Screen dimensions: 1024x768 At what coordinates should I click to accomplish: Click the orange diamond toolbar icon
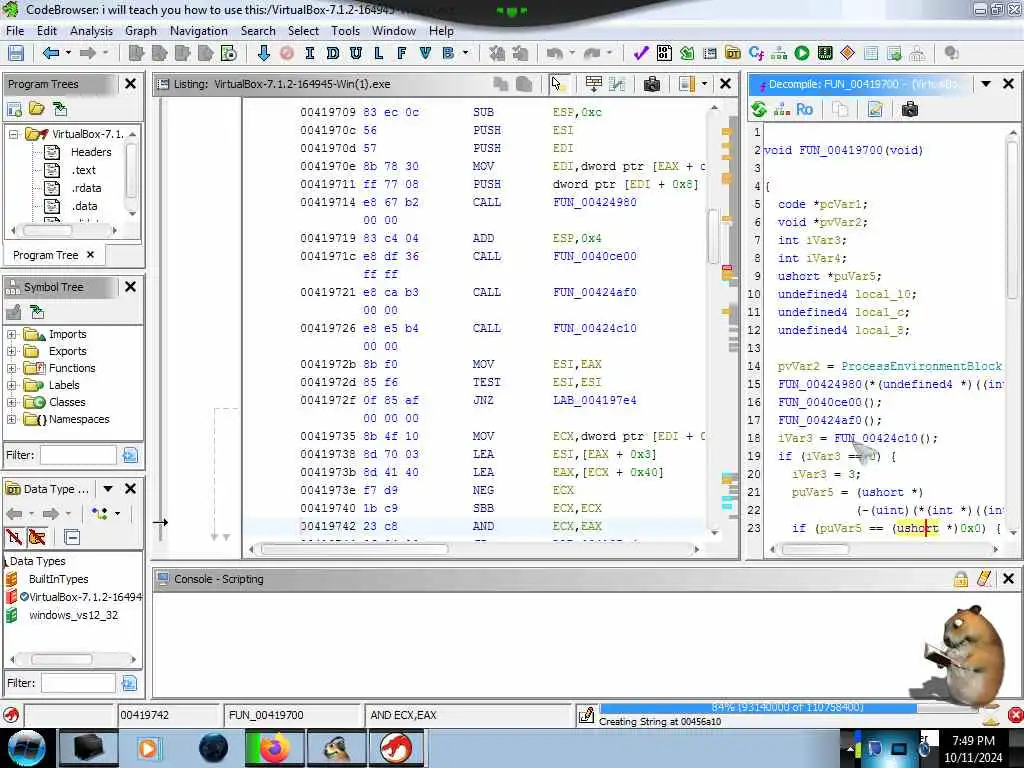point(848,54)
